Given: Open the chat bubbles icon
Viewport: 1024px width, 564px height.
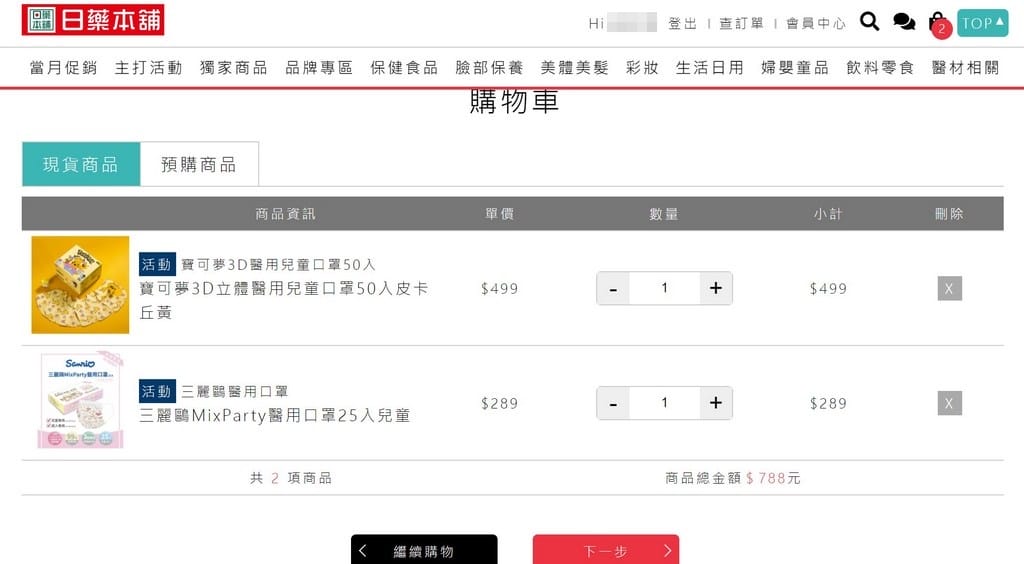Looking at the screenshot, I should click(x=904, y=22).
